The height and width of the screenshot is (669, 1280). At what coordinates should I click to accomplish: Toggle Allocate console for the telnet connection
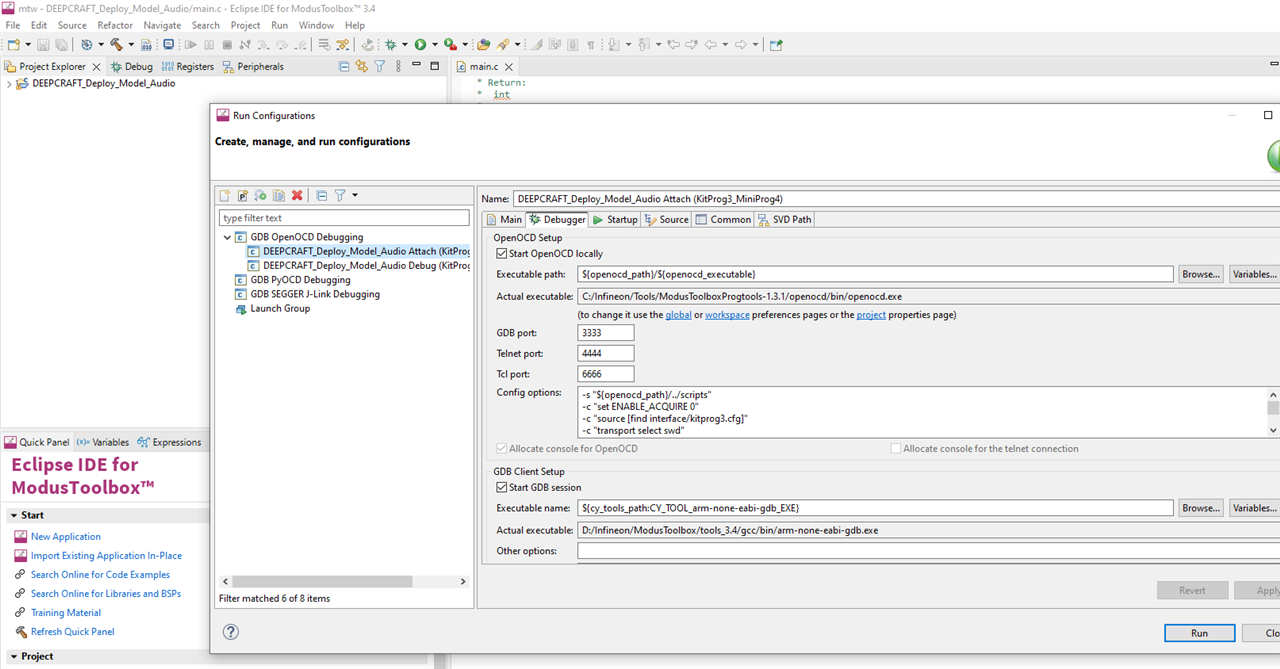(896, 449)
